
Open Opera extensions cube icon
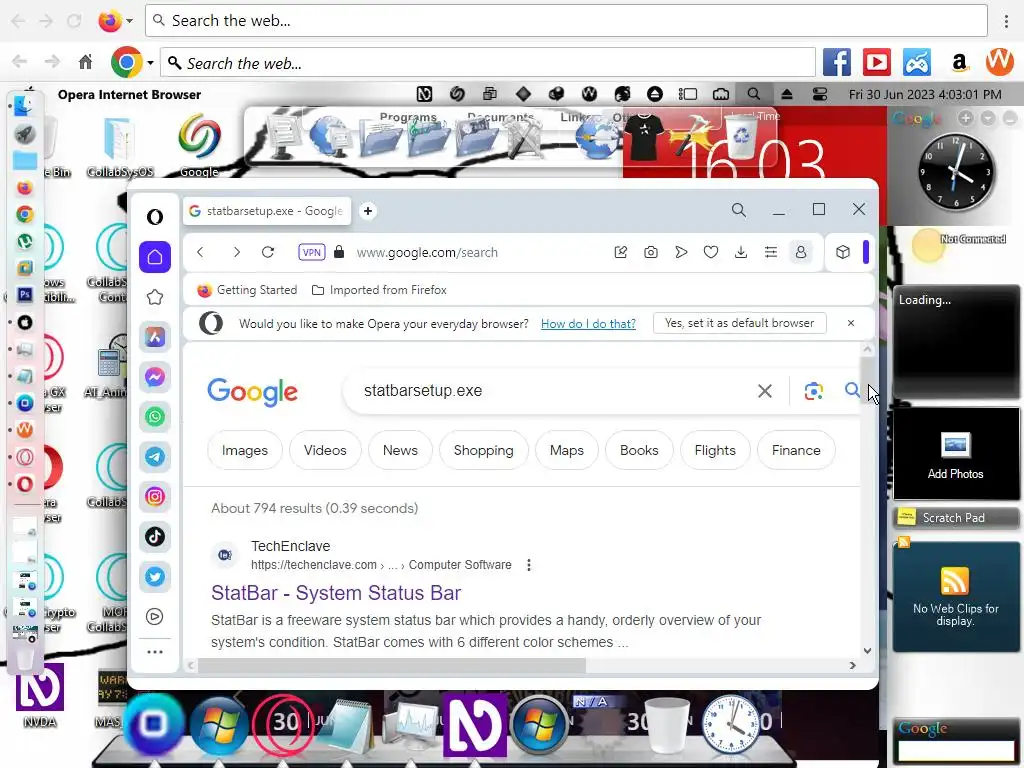click(x=842, y=252)
